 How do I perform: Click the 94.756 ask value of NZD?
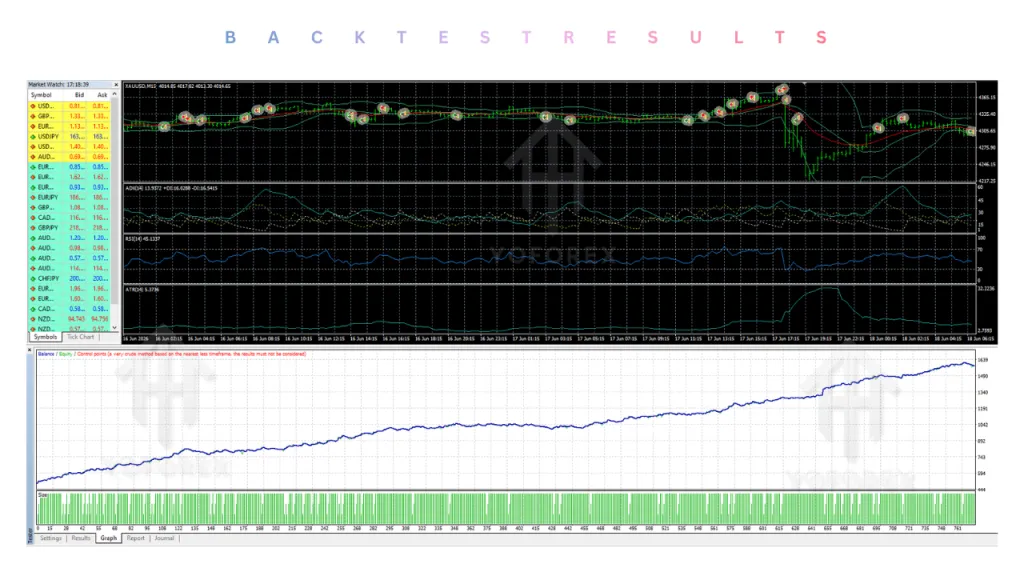(100, 319)
